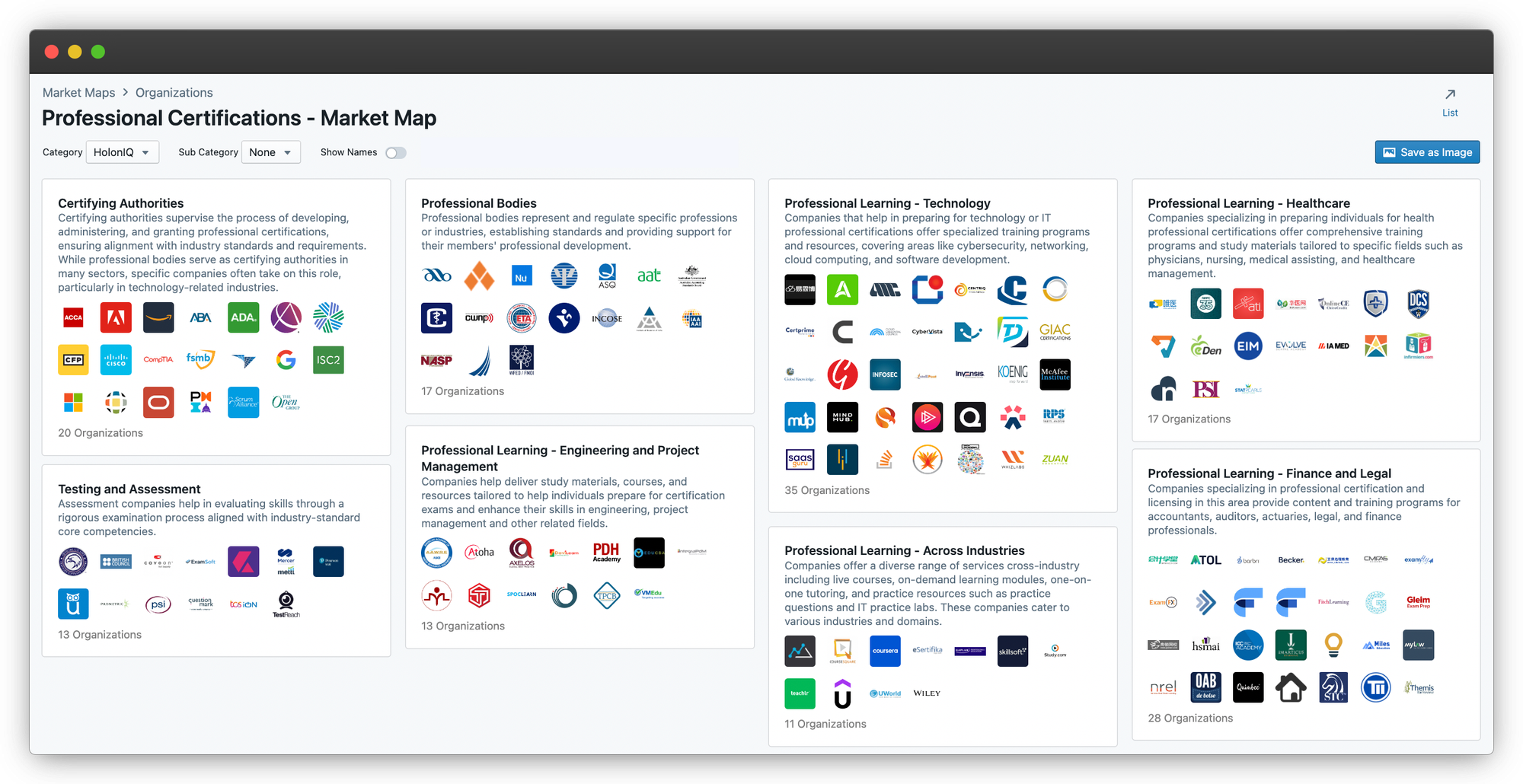Click 'Professional Learning - Technology' heading

tap(887, 203)
